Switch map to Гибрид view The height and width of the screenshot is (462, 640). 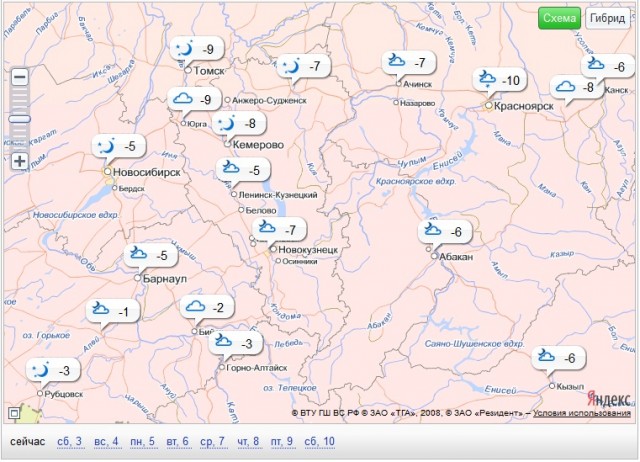(x=607, y=18)
